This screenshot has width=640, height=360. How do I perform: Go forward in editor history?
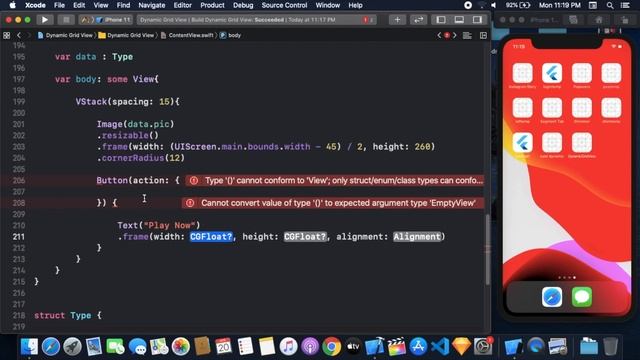point(29,36)
